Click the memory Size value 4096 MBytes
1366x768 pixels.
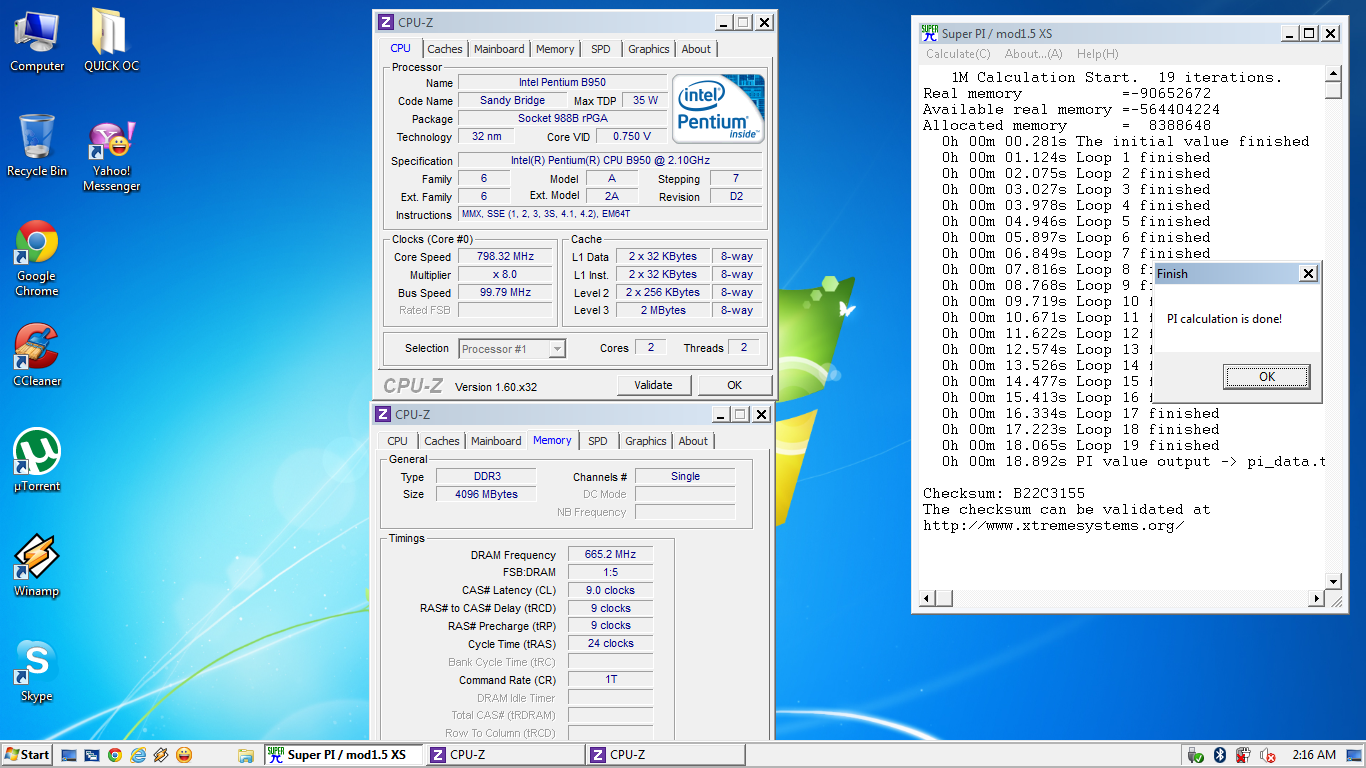click(x=488, y=495)
